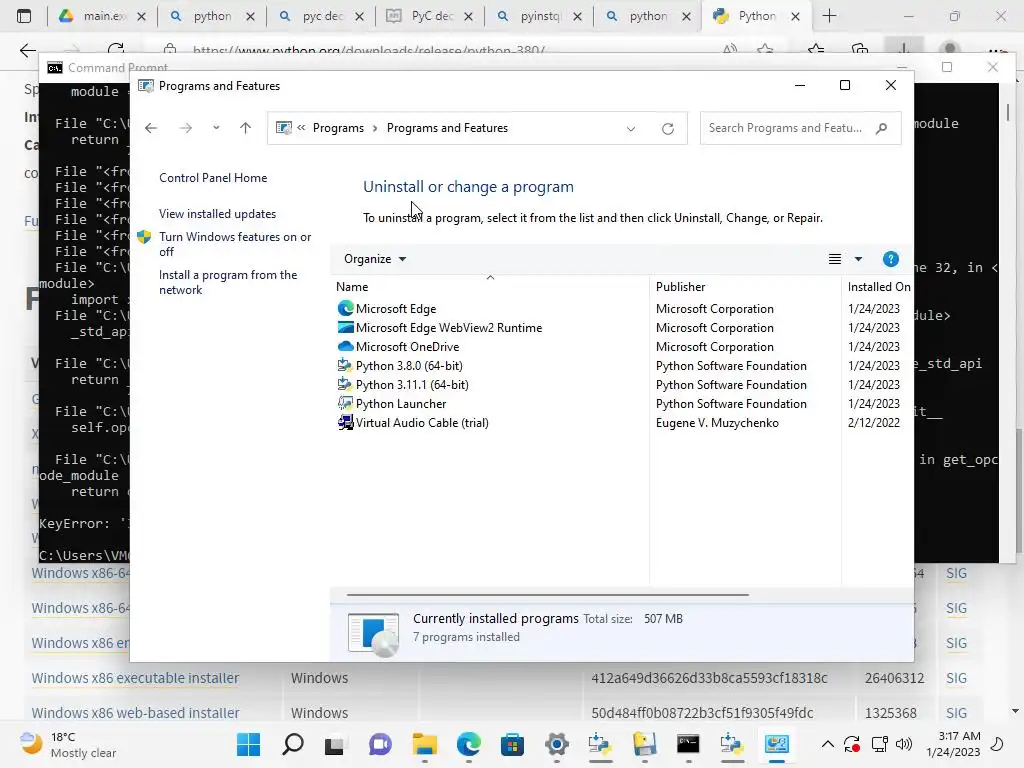Select Python 3.11.1 (64-bit) entry
This screenshot has width=1024, height=768.
tap(412, 385)
